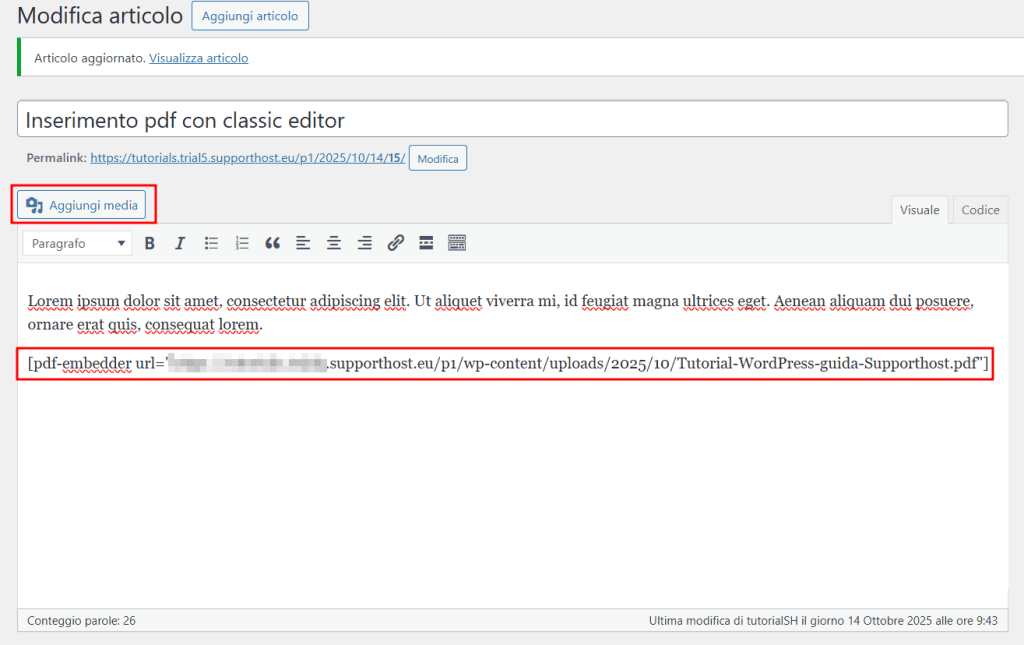Image resolution: width=1024 pixels, height=645 pixels.
Task: Align text to the right
Action: (364, 242)
